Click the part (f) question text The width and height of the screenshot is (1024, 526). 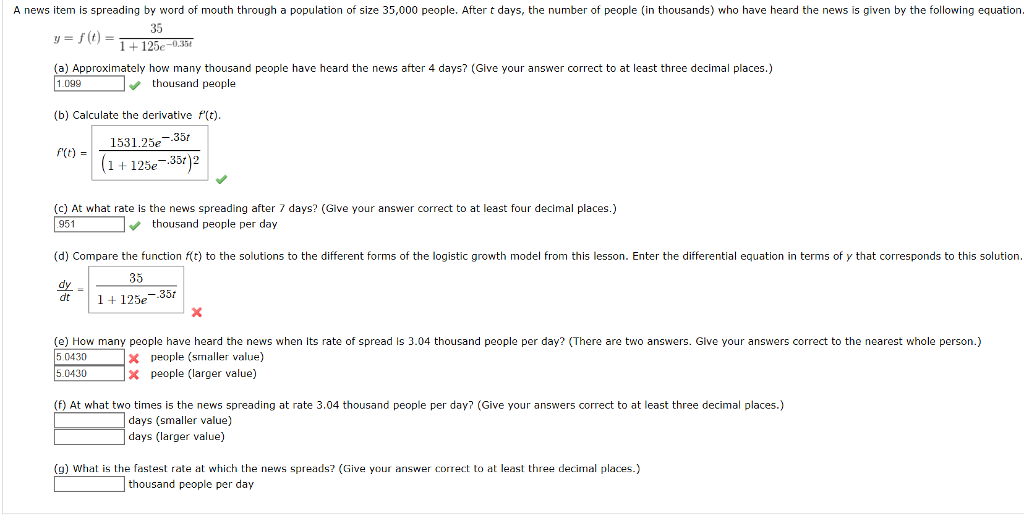click(419, 405)
